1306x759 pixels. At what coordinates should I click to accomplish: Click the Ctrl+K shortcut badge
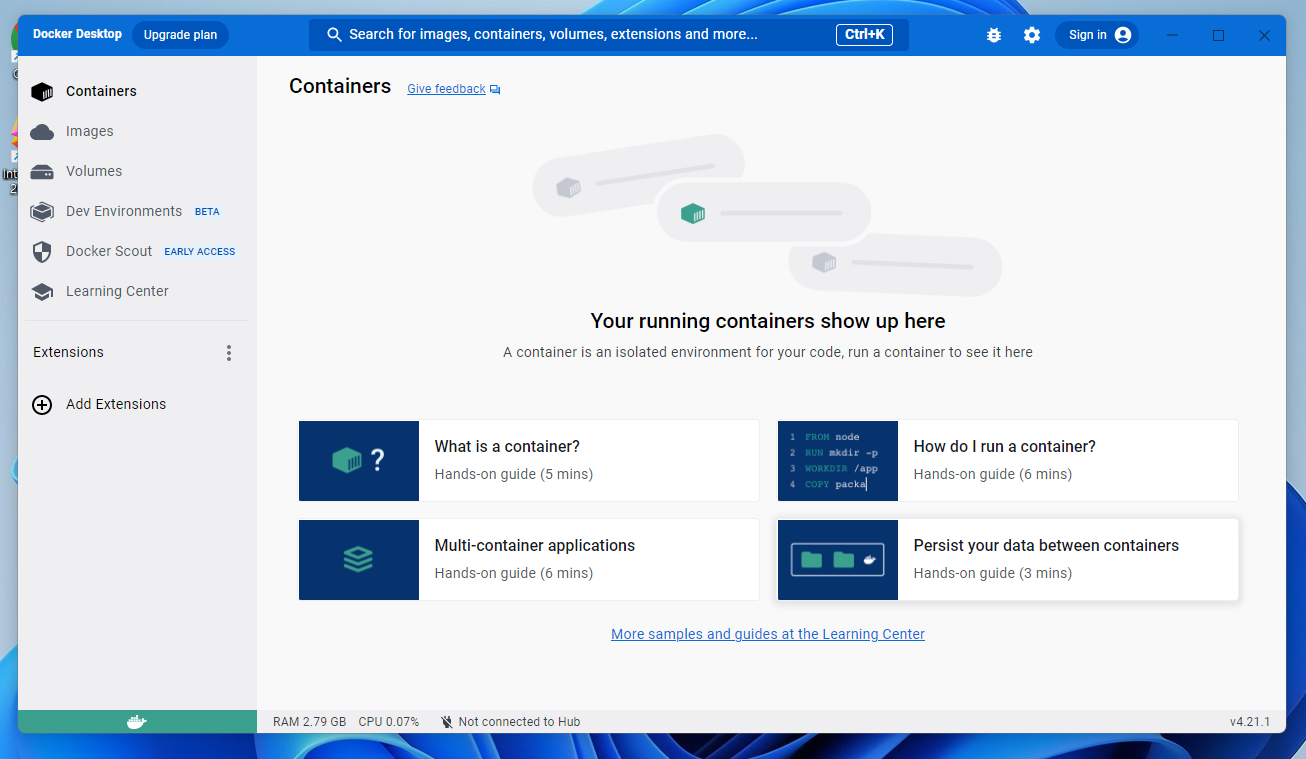pyautogui.click(x=865, y=35)
